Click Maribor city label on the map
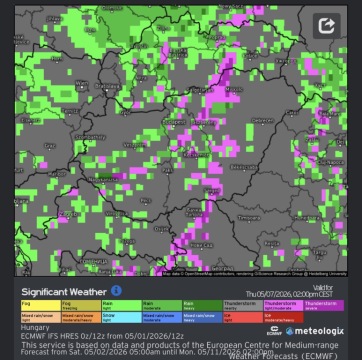 (x=56, y=174)
